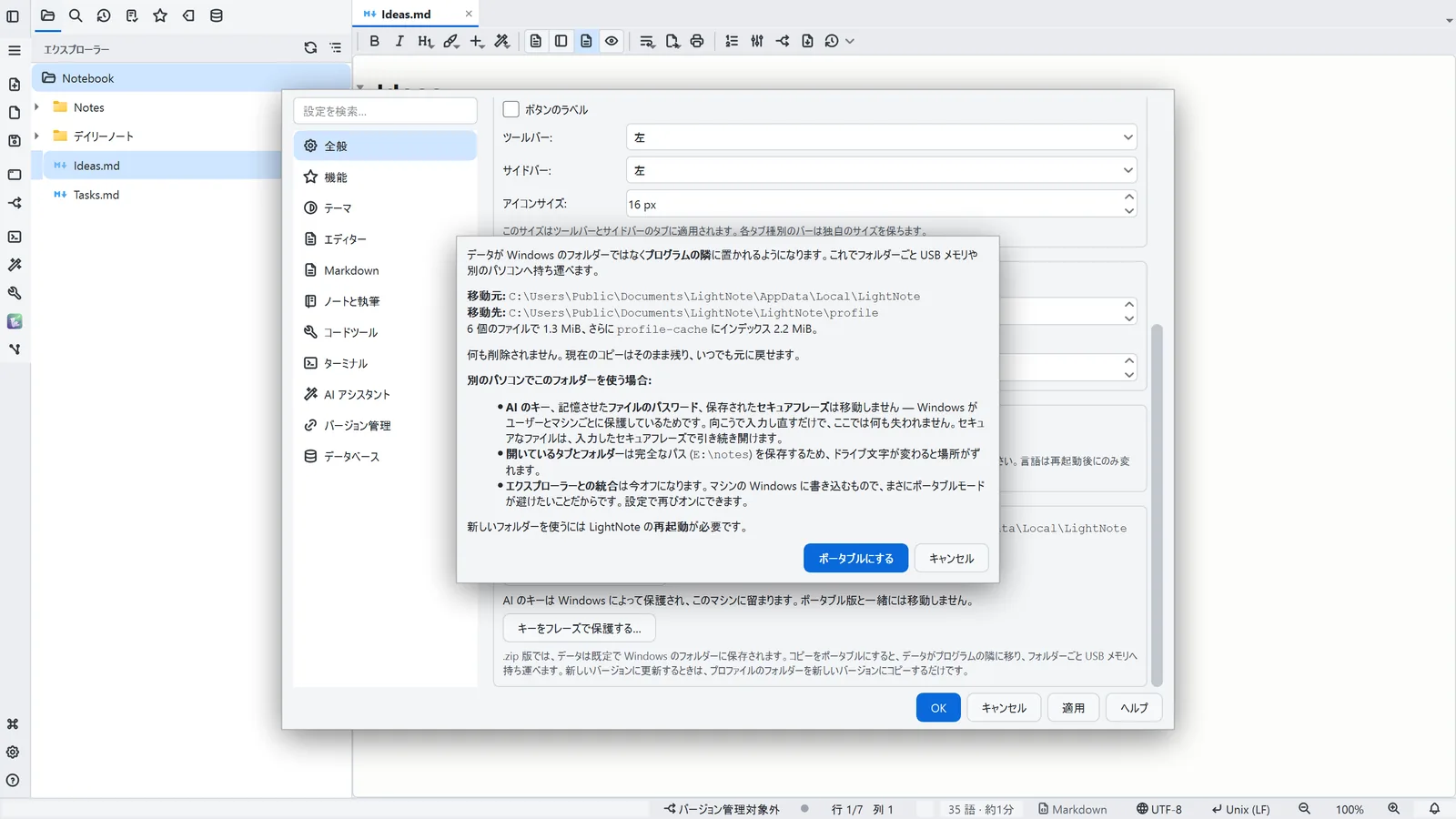Screen dimensions: 1456x819
Task: Increase the アイコンサイズ value
Action: tap(1128, 197)
